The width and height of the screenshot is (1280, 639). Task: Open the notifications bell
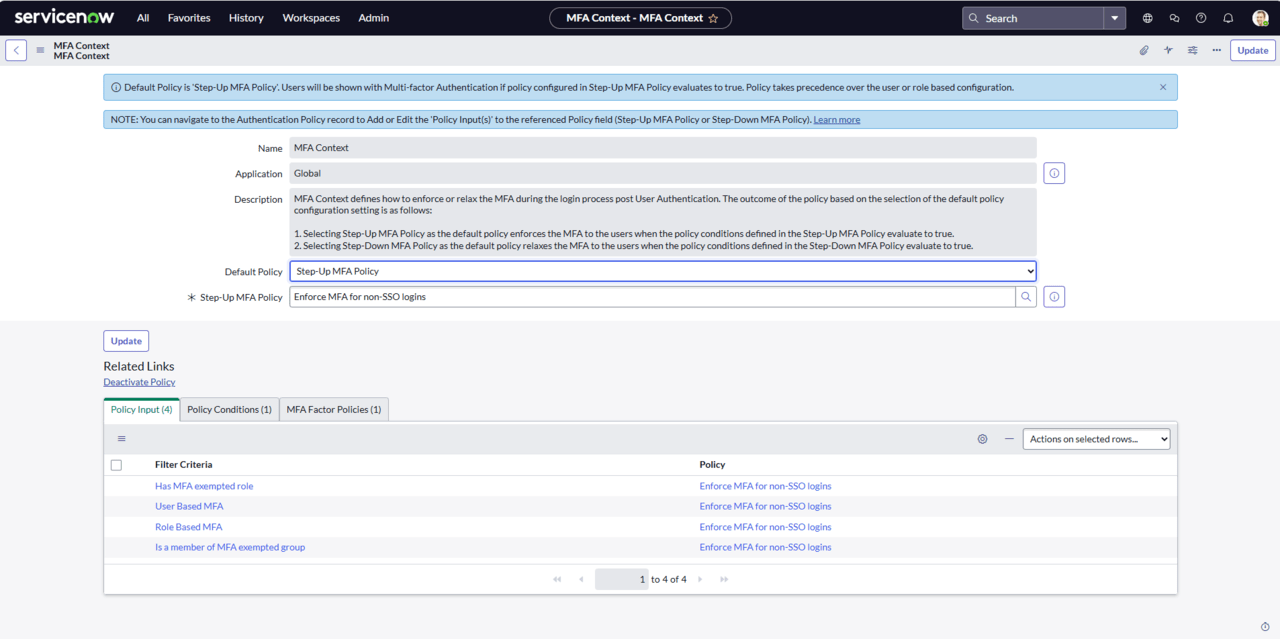[x=1228, y=18]
